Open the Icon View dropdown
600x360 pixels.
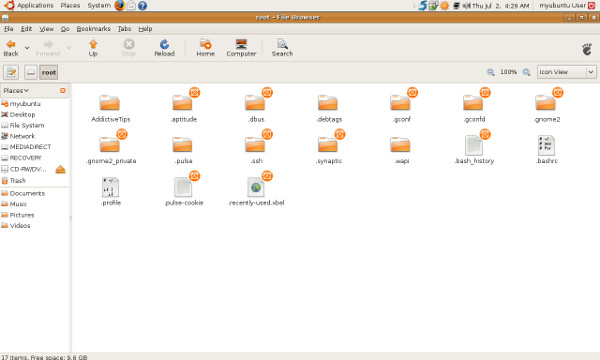pyautogui.click(x=567, y=72)
